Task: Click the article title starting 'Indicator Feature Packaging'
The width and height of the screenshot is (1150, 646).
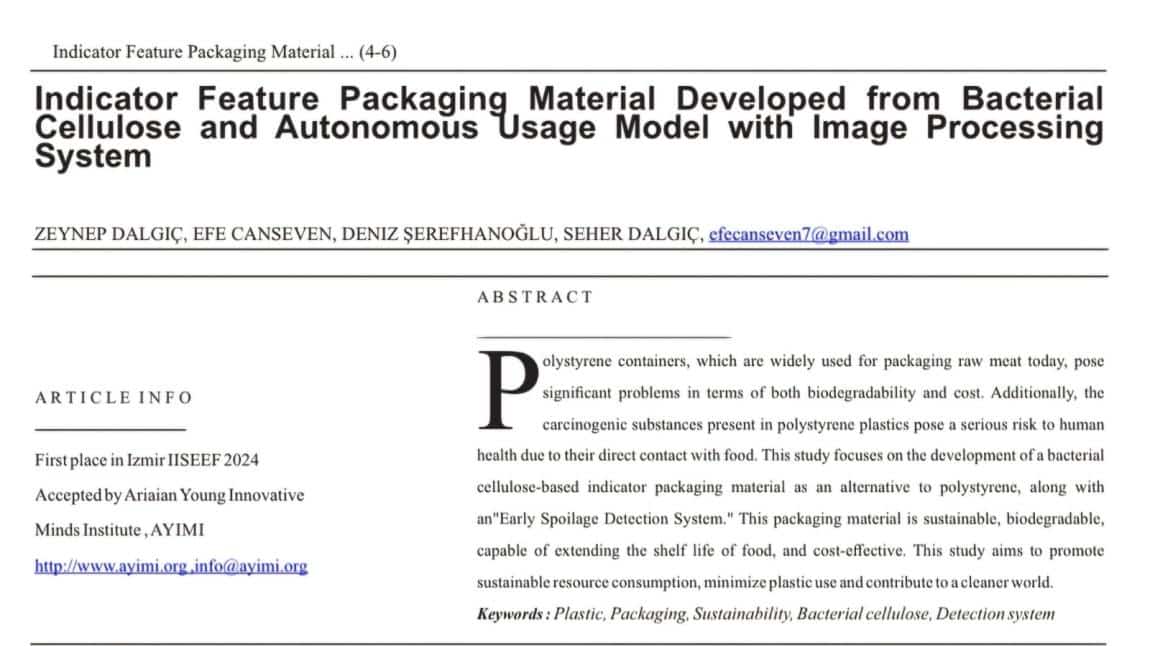Action: point(569,128)
